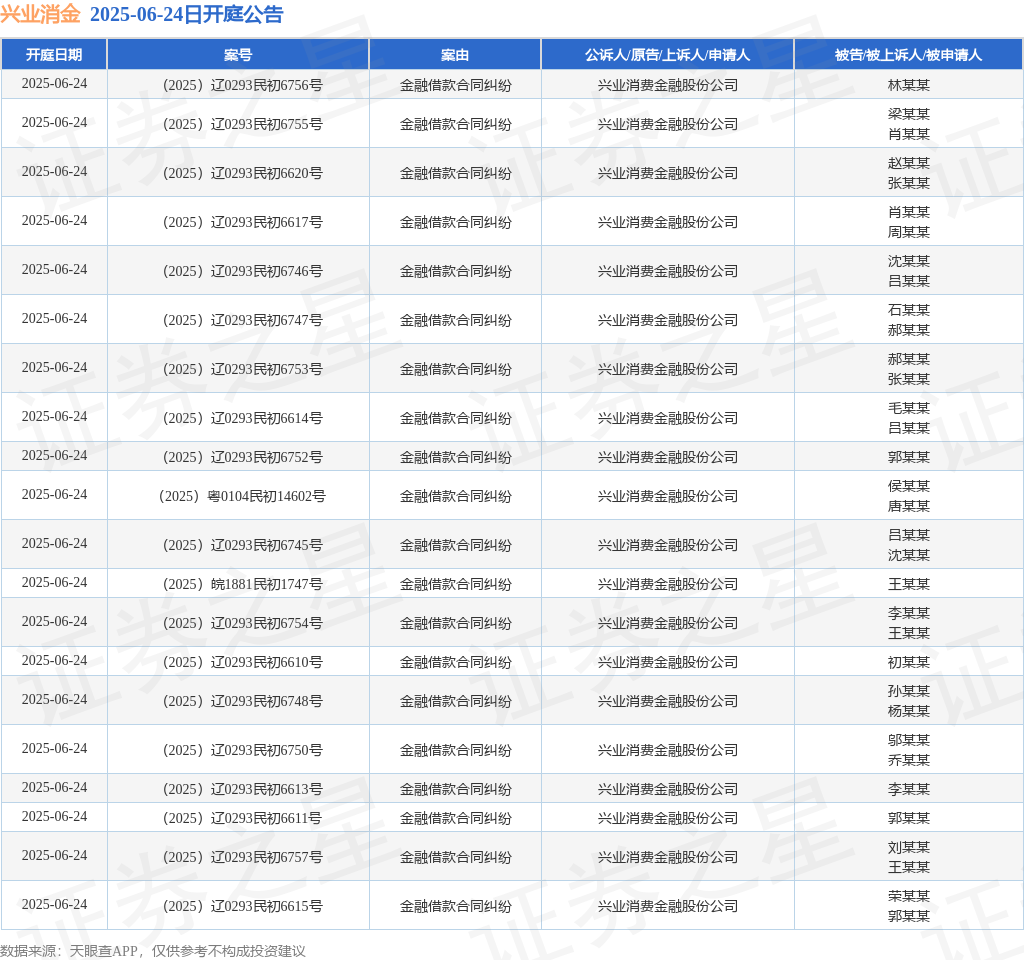1024x960 pixels.
Task: Select 兴业消费金融股份公司 in the 6747号 row
Action: (x=667, y=320)
